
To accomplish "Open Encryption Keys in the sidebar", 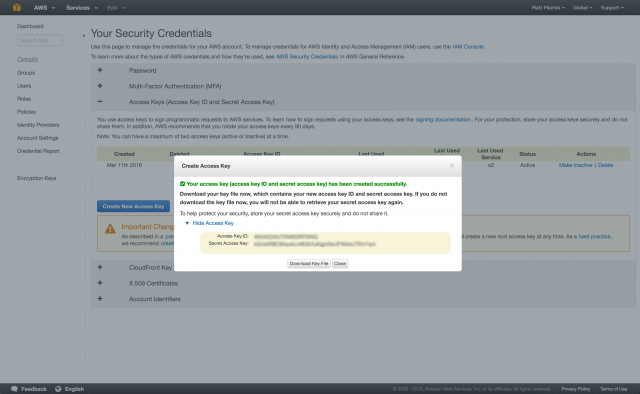I will 36,178.
